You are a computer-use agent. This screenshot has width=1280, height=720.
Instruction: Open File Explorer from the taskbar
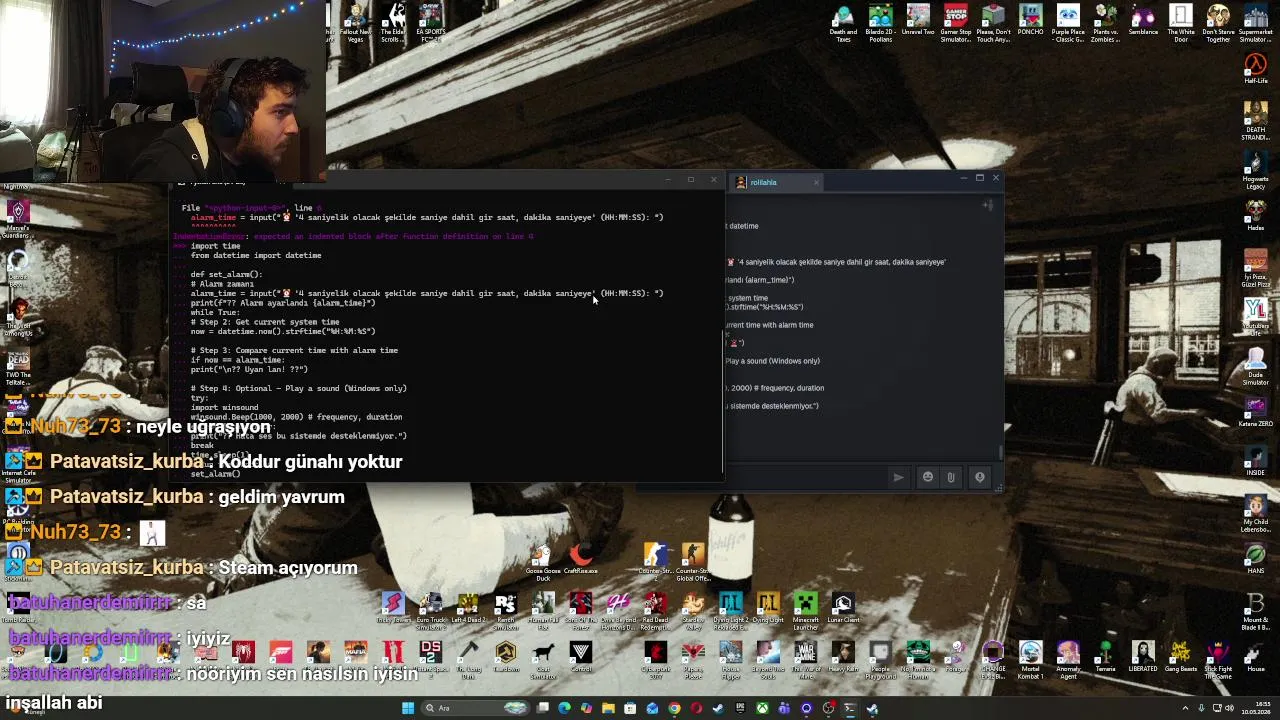click(x=608, y=709)
